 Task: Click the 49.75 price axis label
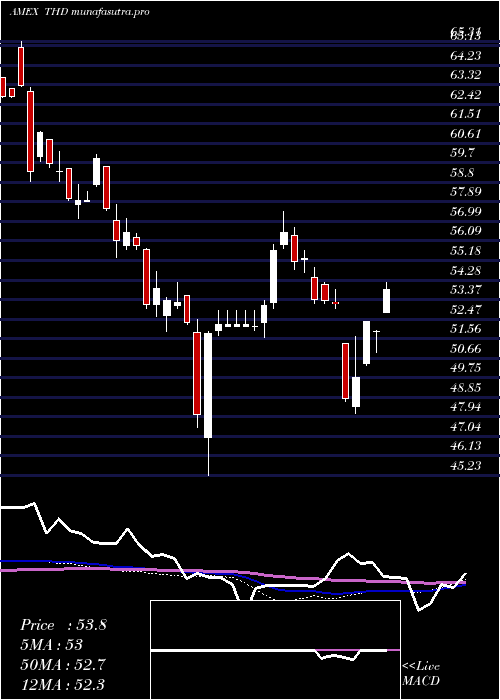[x=466, y=368]
